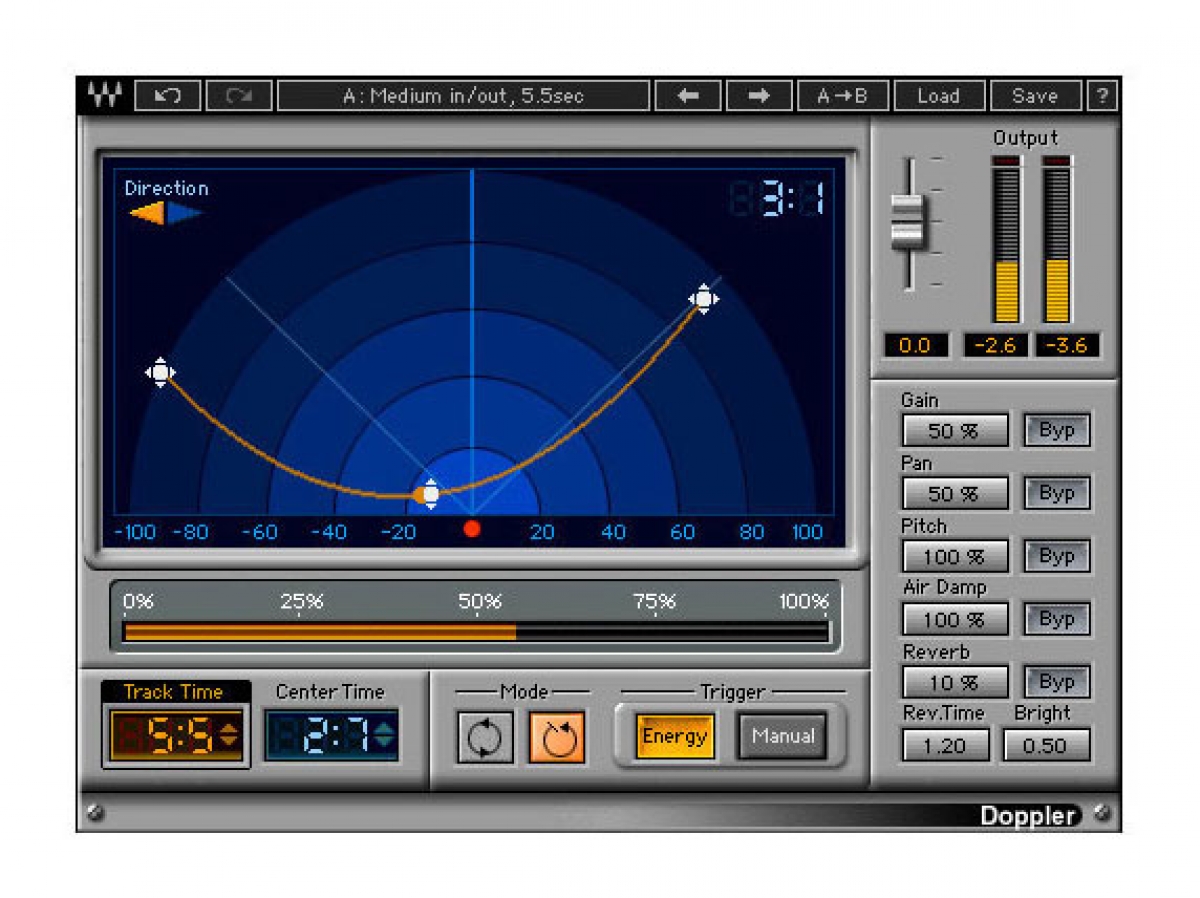The image size is (1200, 898).
Task: Edit the output gain value 0.0
Action: [915, 346]
